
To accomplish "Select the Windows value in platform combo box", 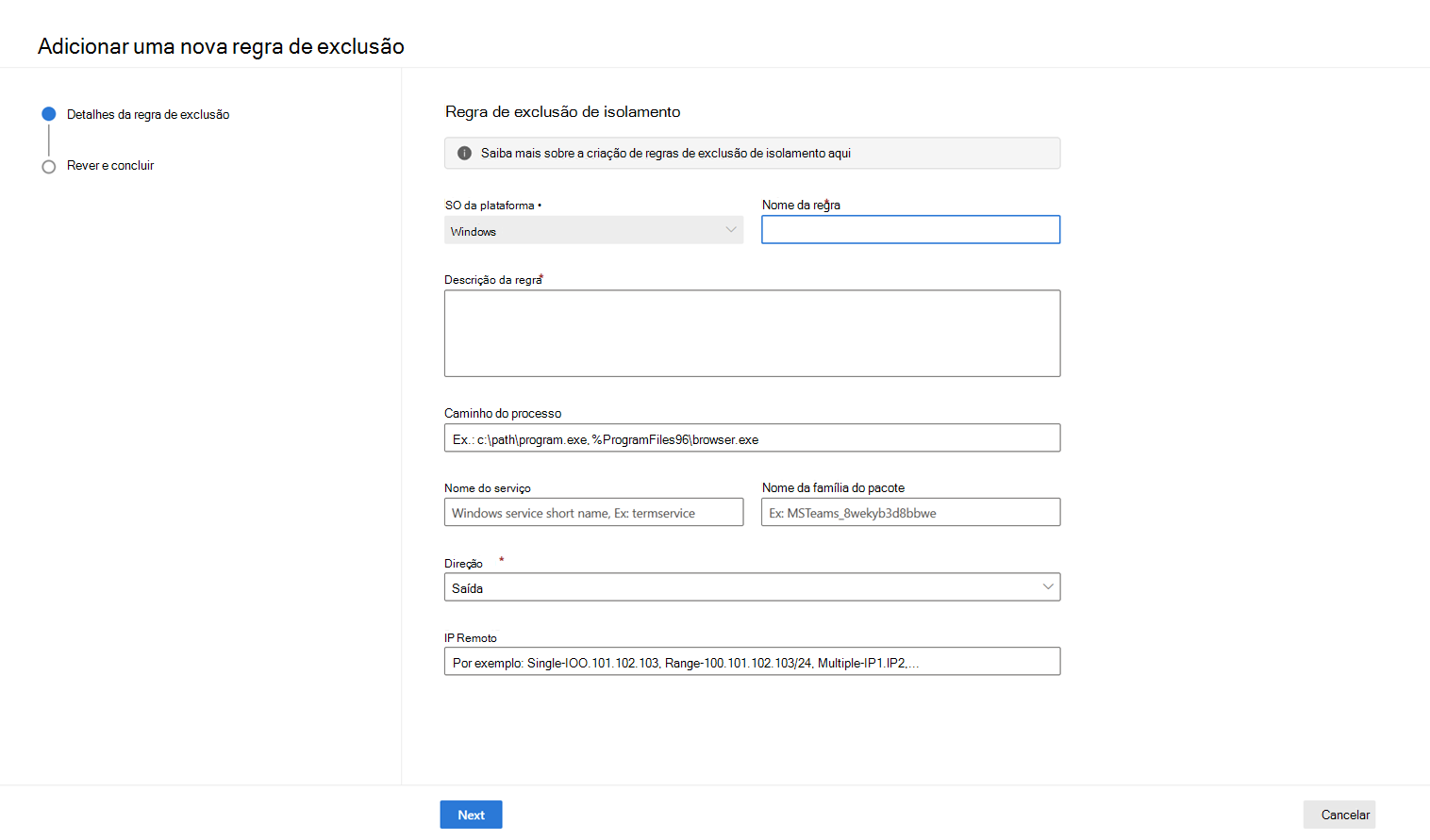I will [x=474, y=231].
